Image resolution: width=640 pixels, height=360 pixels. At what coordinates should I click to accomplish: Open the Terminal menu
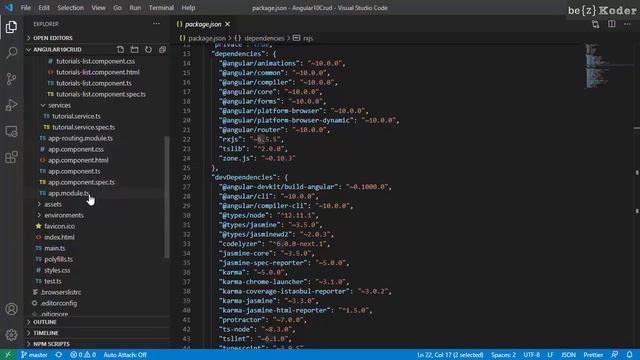coord(161,8)
